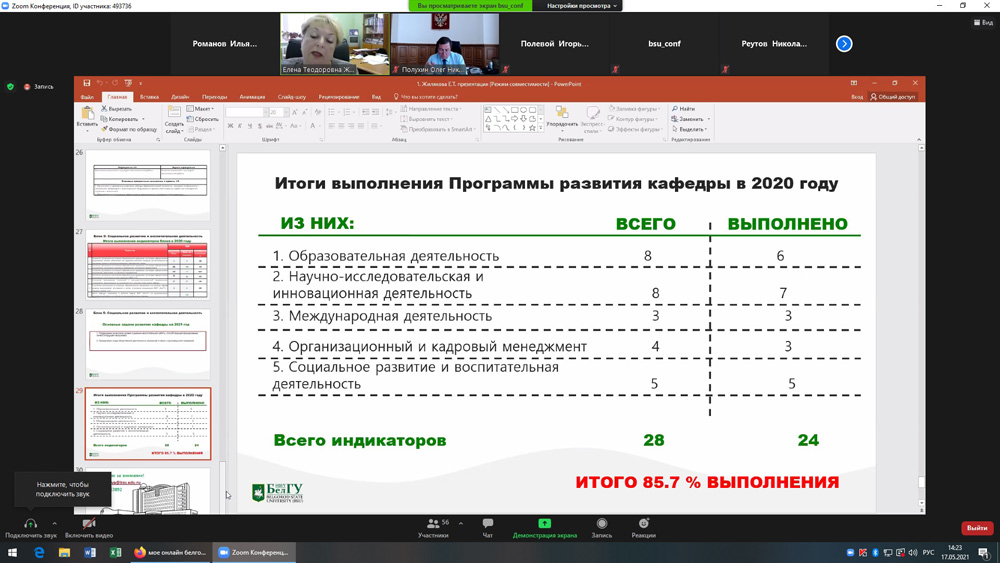Switch to the Анимация ribbon tab
Viewport: 1000px width, 563px height.
click(252, 97)
